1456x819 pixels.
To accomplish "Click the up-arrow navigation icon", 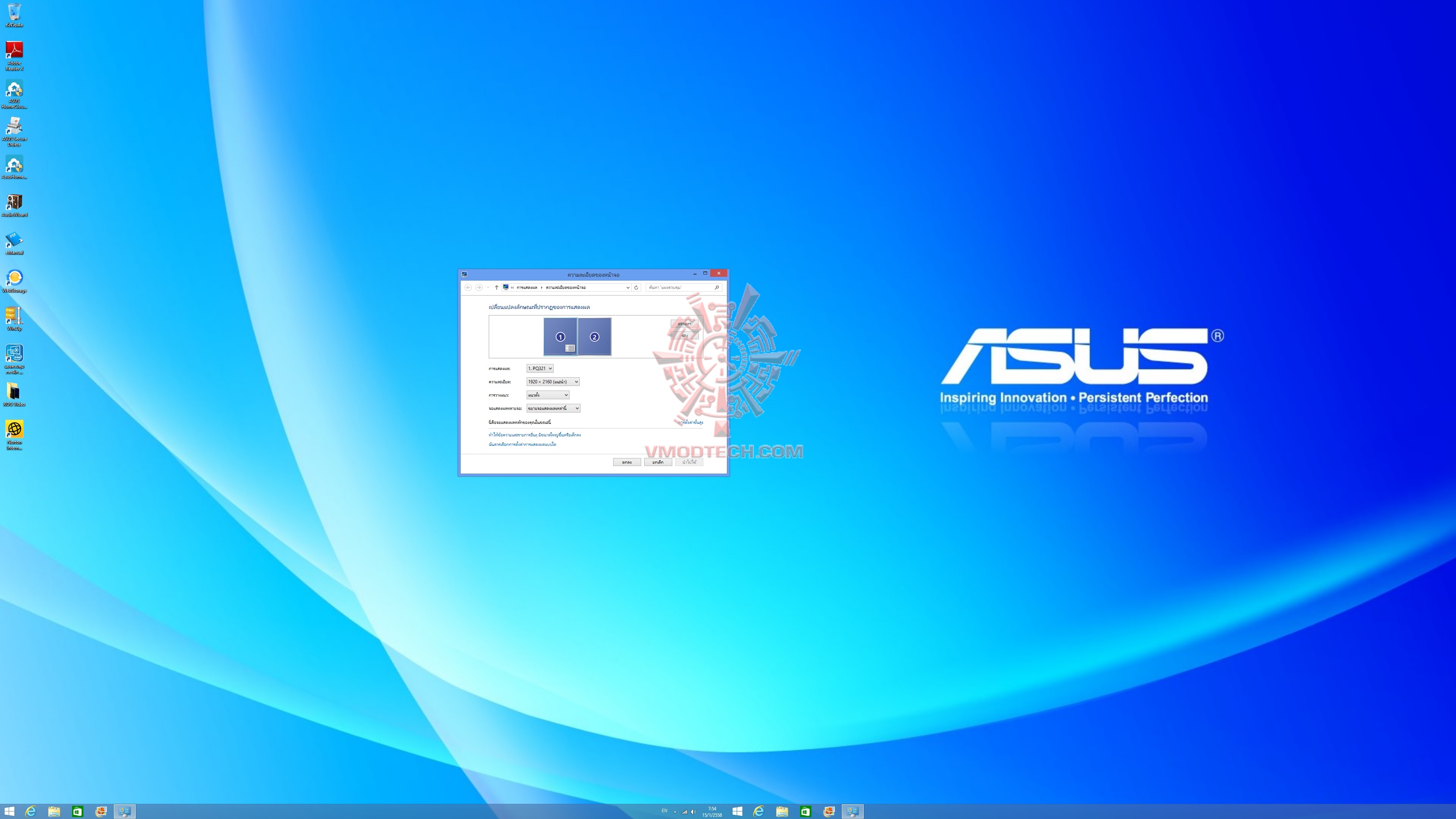I will pos(496,287).
